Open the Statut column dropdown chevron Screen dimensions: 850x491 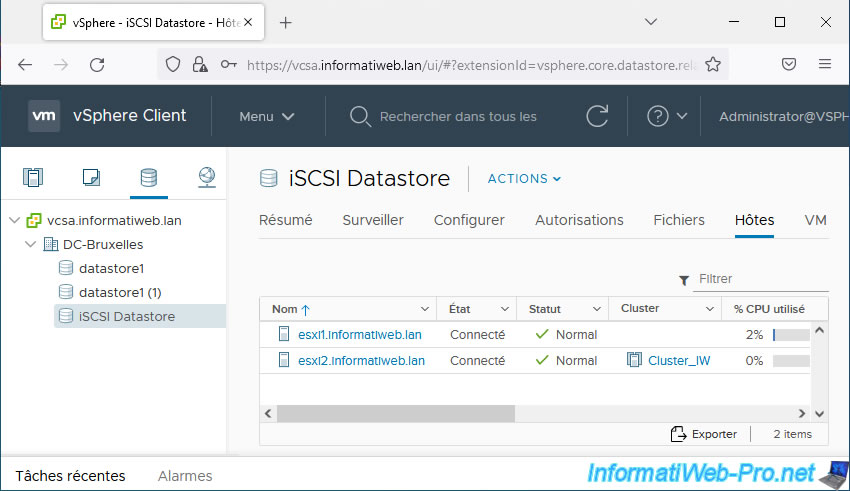click(597, 309)
